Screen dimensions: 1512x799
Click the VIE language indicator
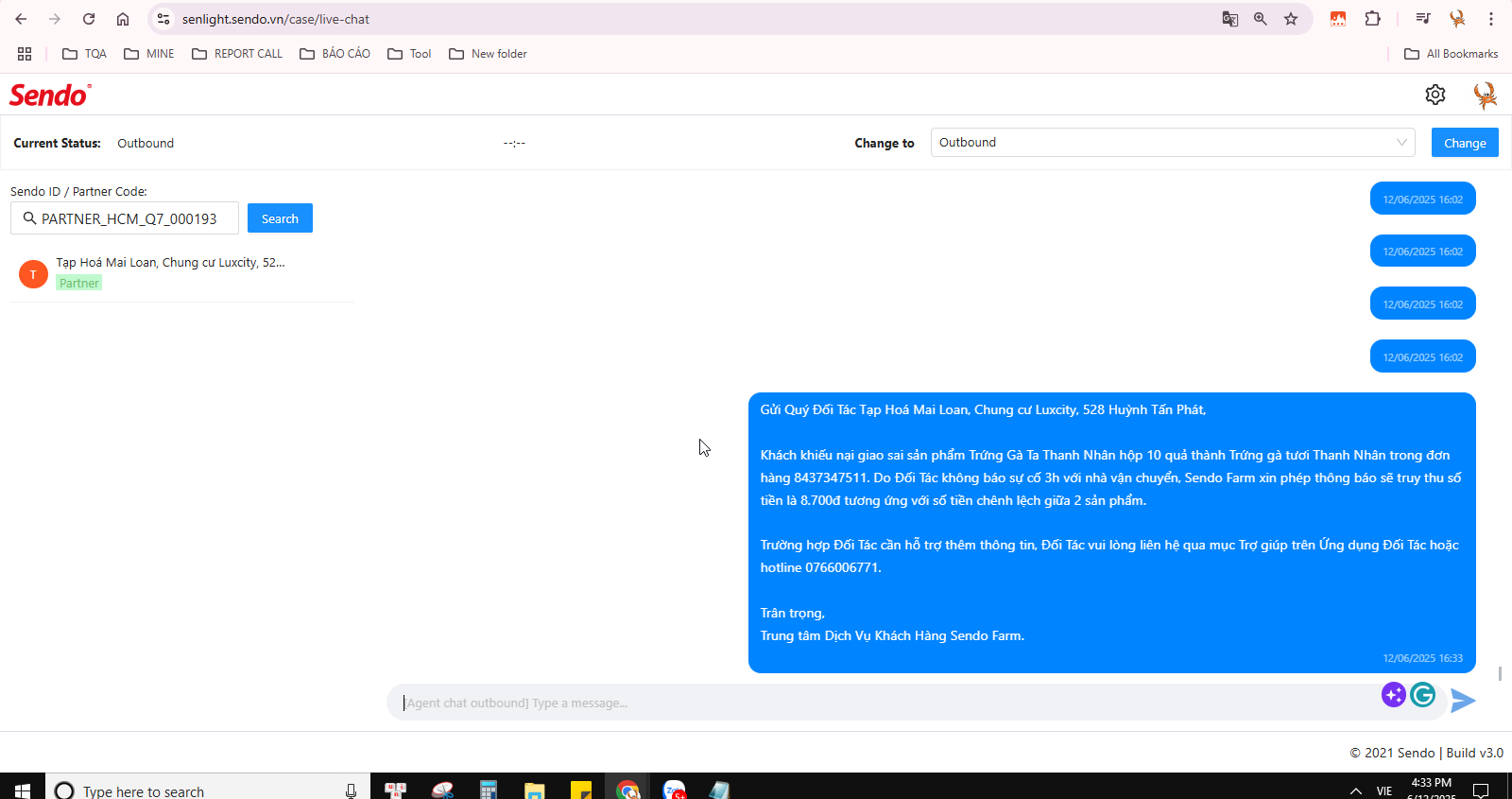tap(1384, 790)
